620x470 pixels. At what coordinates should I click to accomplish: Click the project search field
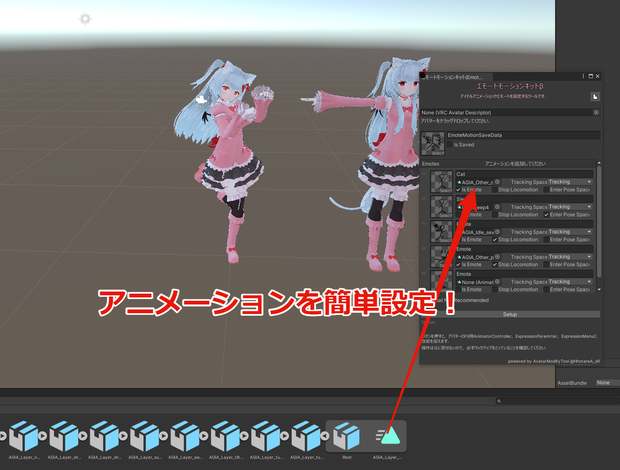[x=558, y=401]
